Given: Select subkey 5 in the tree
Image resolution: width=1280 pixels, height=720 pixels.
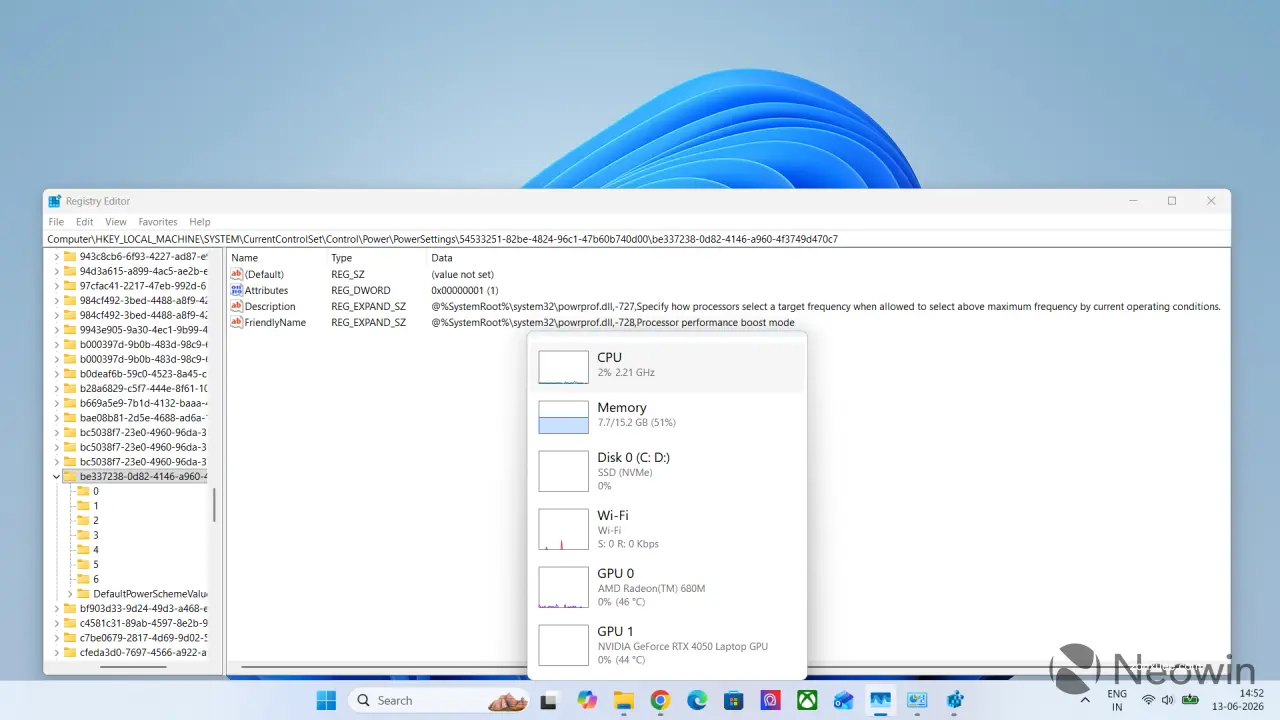Looking at the screenshot, I should 96,564.
